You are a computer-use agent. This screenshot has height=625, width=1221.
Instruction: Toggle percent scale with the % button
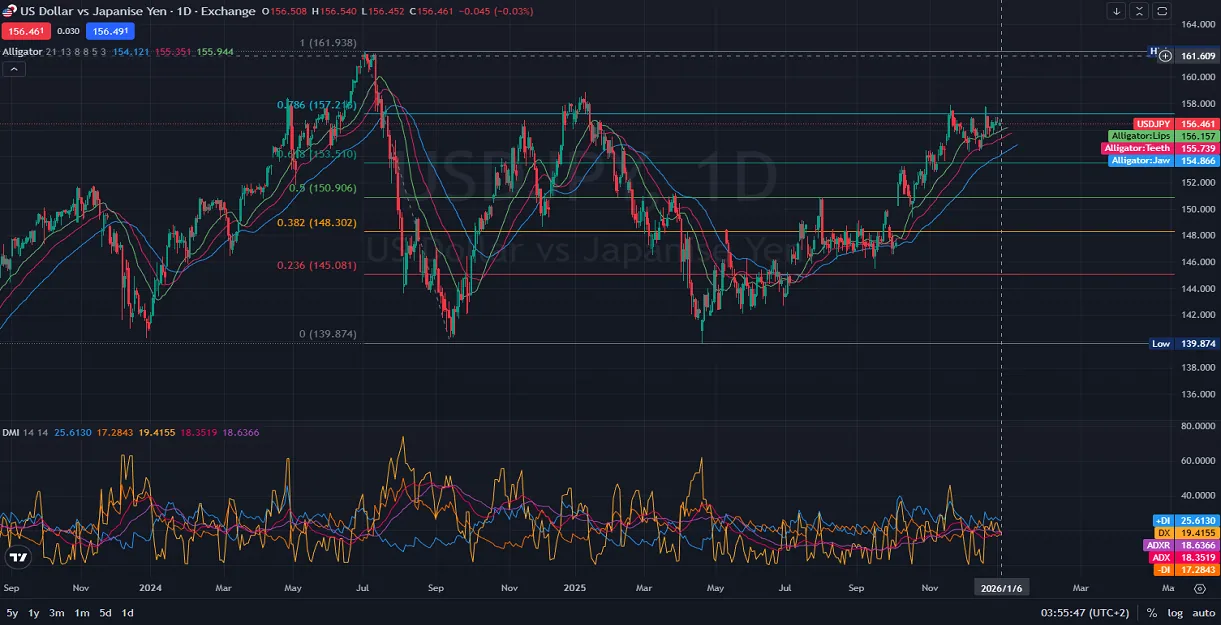click(1152, 612)
